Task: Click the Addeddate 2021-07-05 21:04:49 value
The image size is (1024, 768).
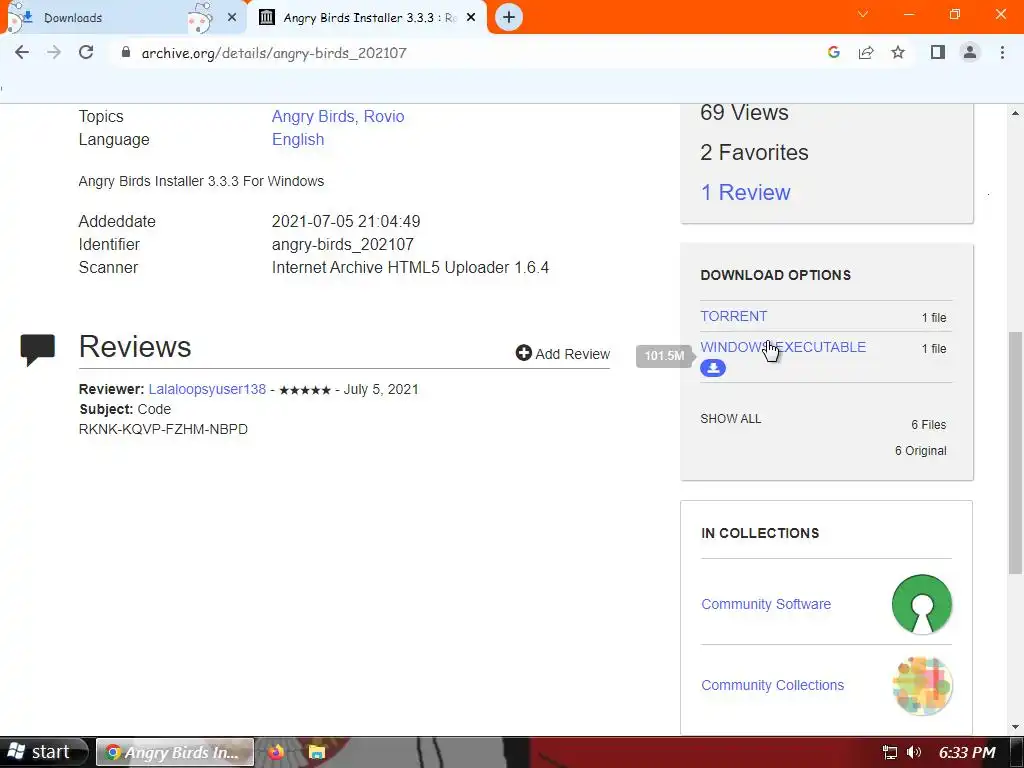Action: pyautogui.click(x=346, y=221)
